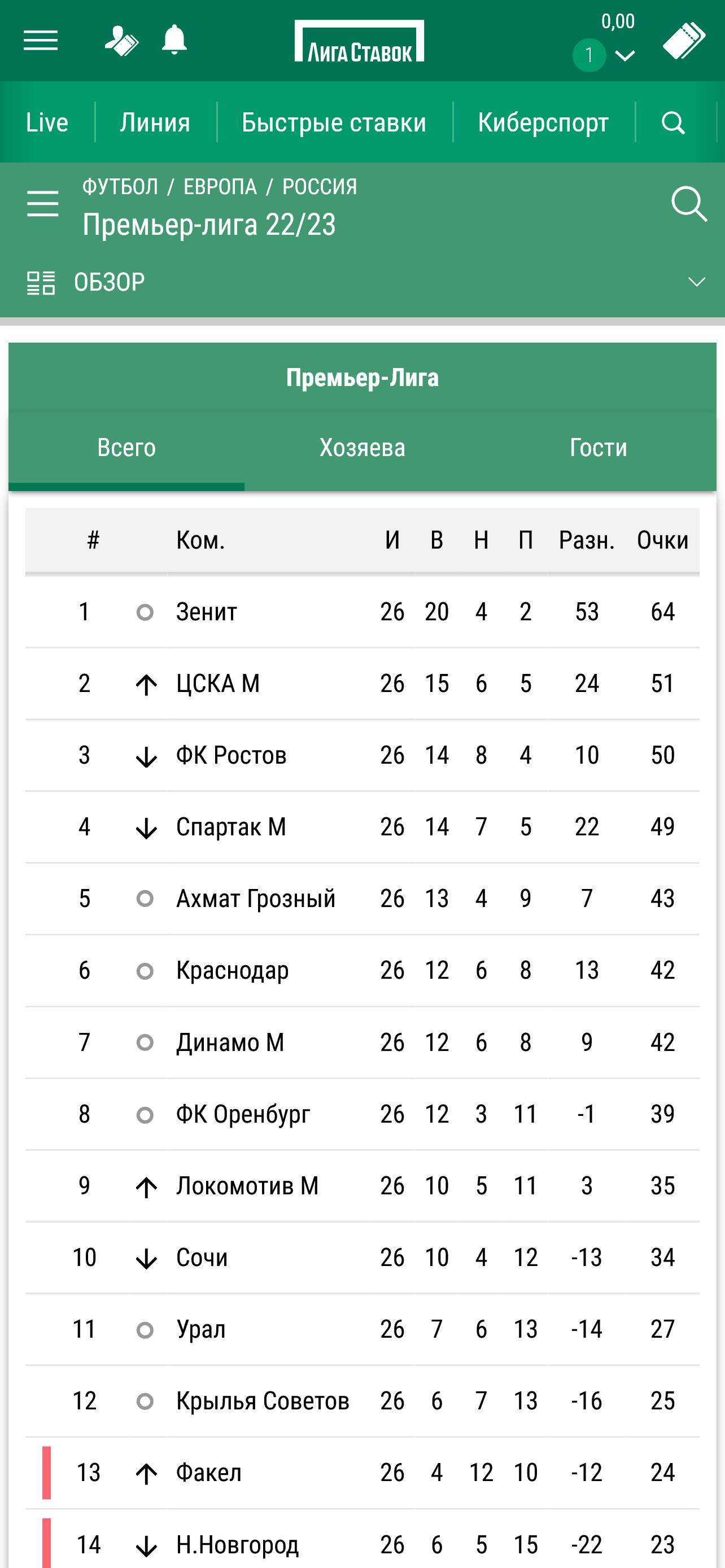Tap the green bet count badge
This screenshot has height=1568, width=725.
pos(589,56)
